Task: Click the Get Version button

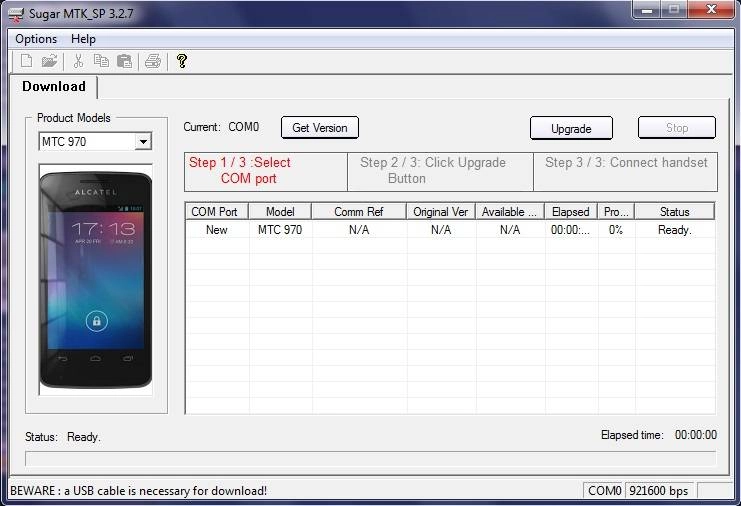Action: 320,128
